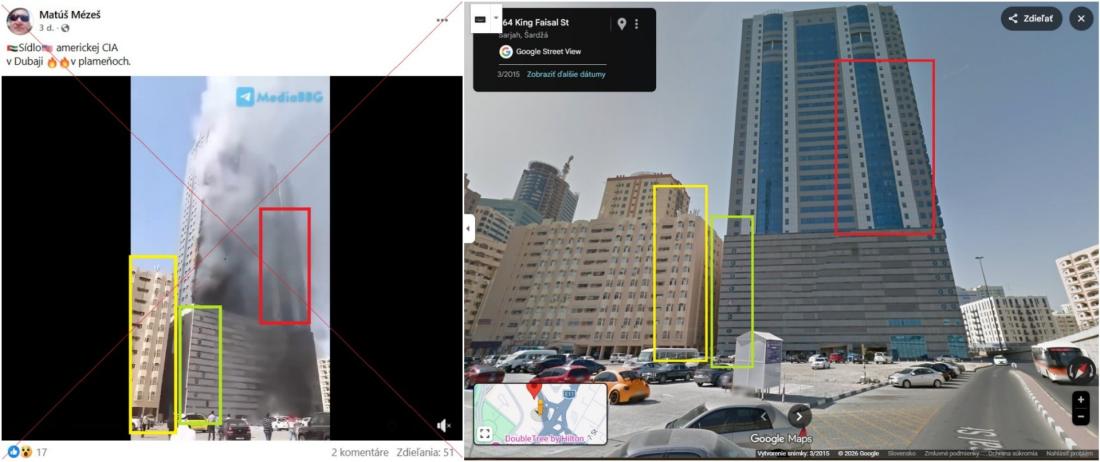The height and width of the screenshot is (462, 1100).
Task: Click the Google Street View logo icon
Action: pyautogui.click(x=506, y=51)
